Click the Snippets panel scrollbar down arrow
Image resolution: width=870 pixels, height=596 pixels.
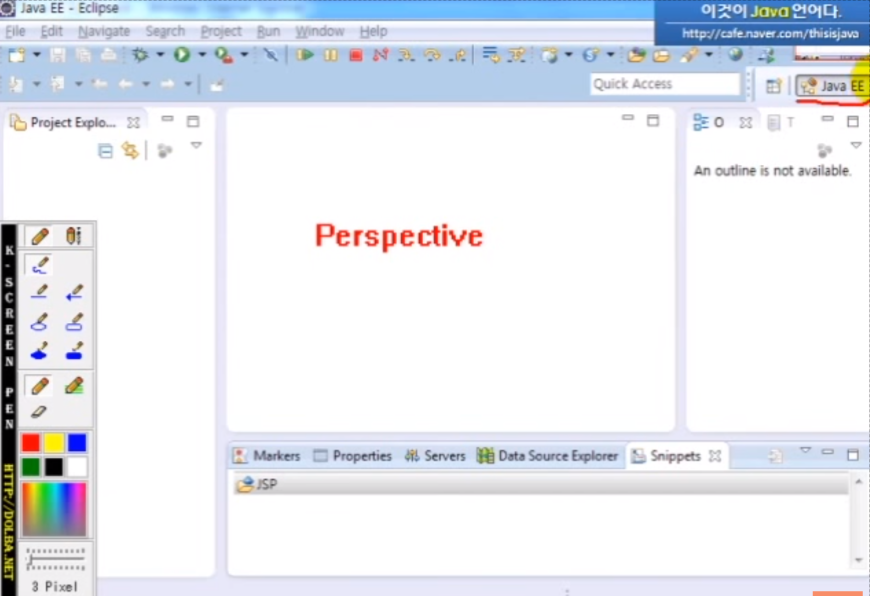(859, 560)
